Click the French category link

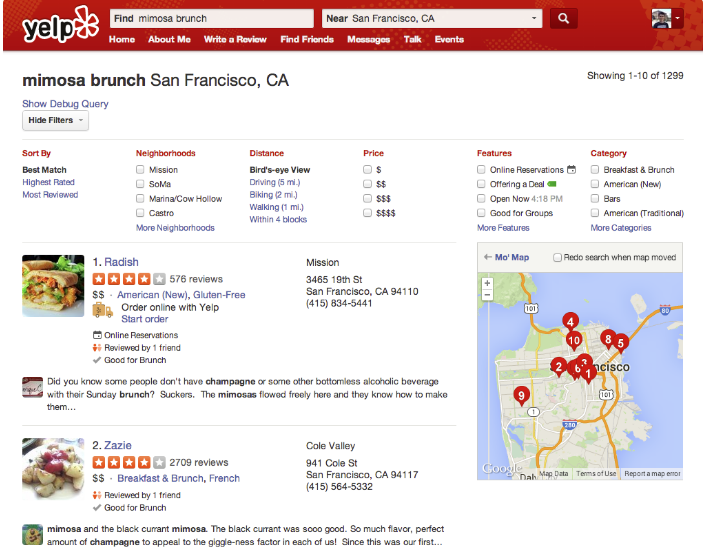tap(225, 478)
